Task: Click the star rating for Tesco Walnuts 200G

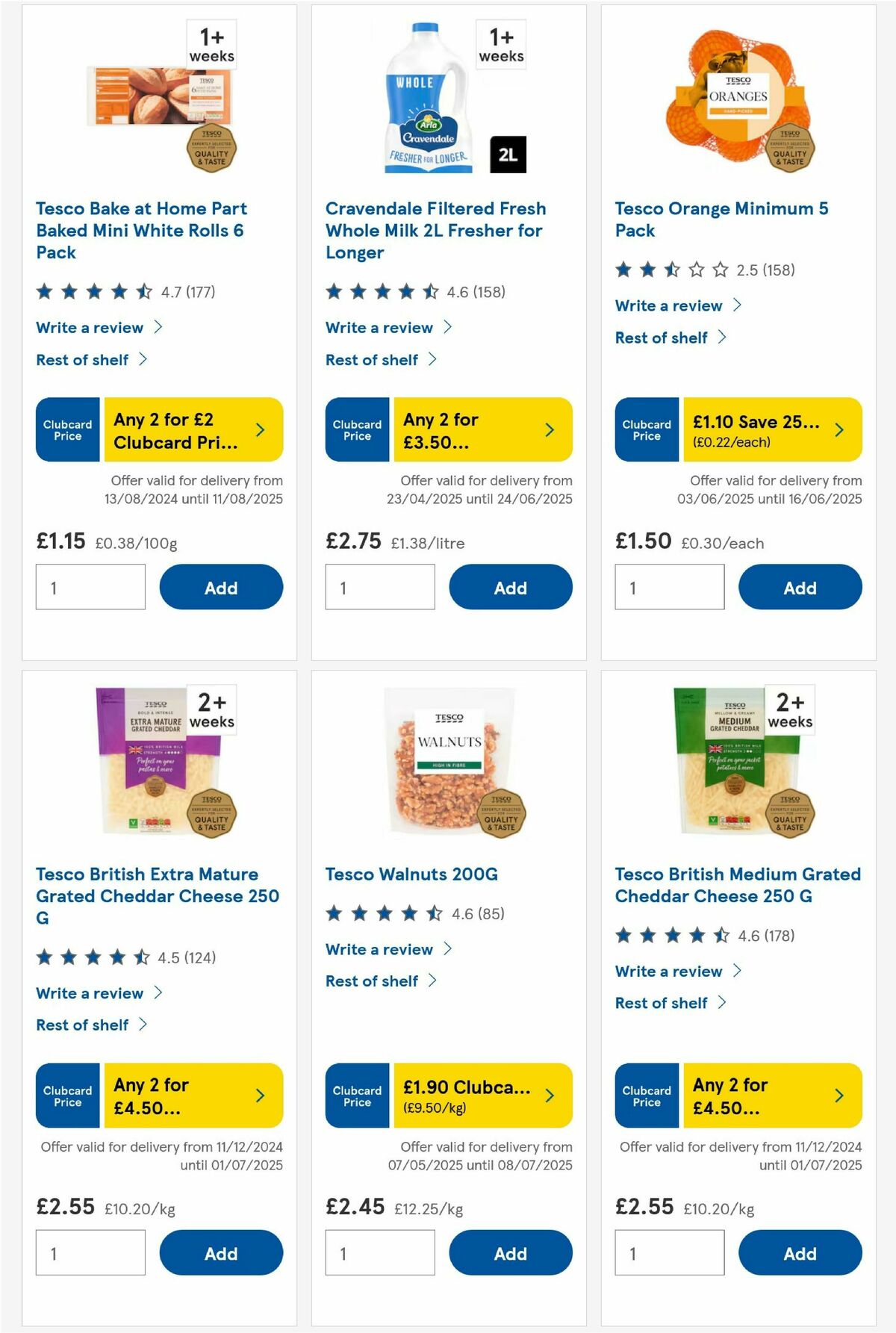Action: [x=380, y=913]
